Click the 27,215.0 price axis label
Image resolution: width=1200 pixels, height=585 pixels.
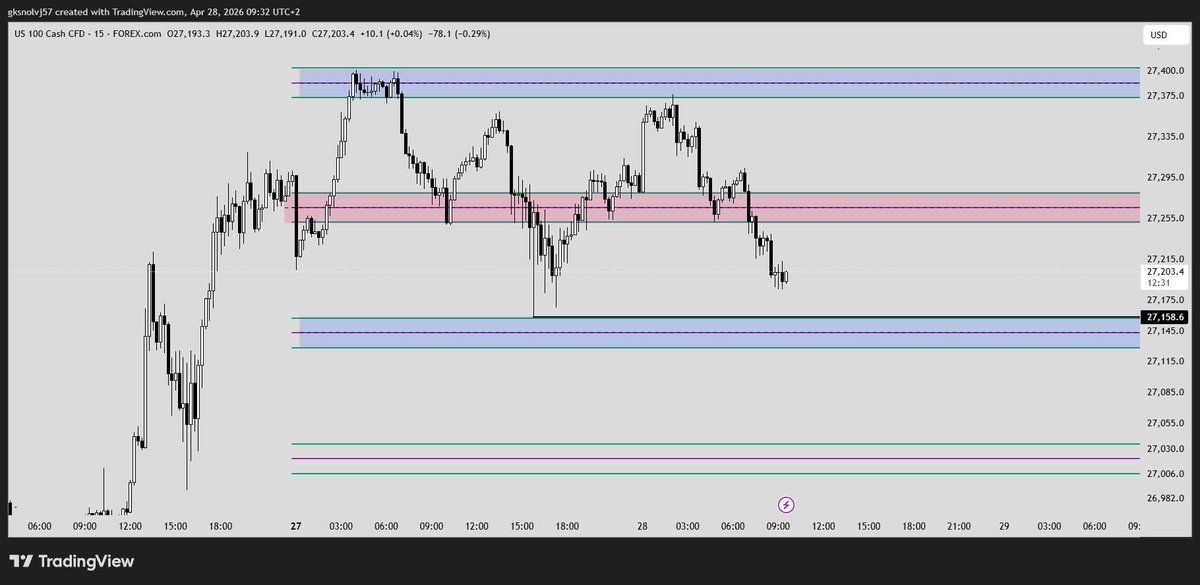point(1166,258)
